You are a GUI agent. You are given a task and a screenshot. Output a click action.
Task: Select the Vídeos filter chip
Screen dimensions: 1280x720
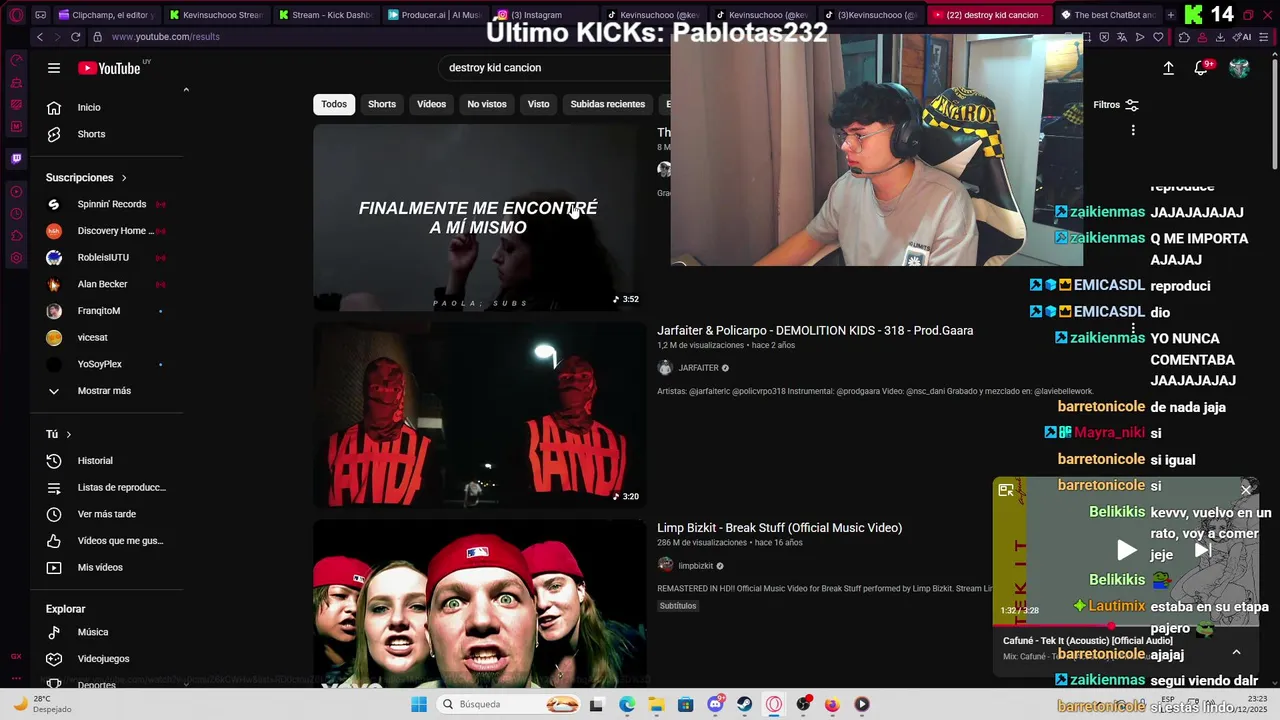pyautogui.click(x=431, y=104)
